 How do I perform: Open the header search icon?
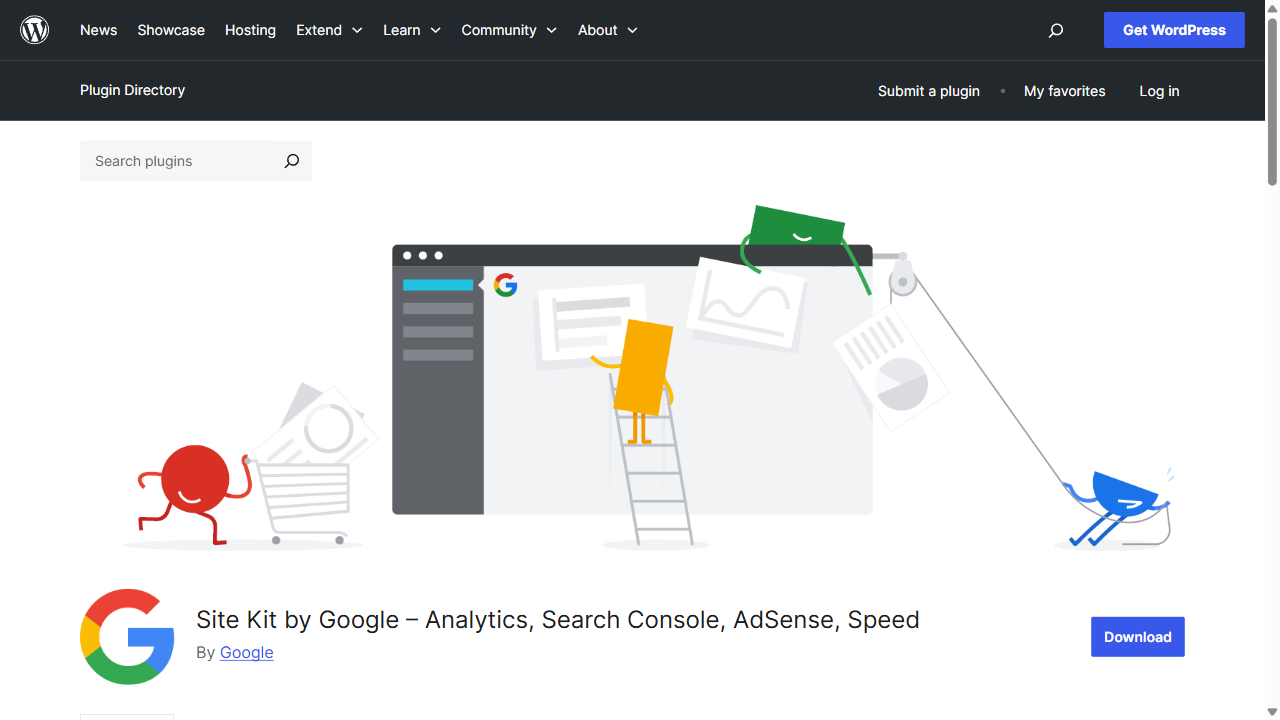1055,30
